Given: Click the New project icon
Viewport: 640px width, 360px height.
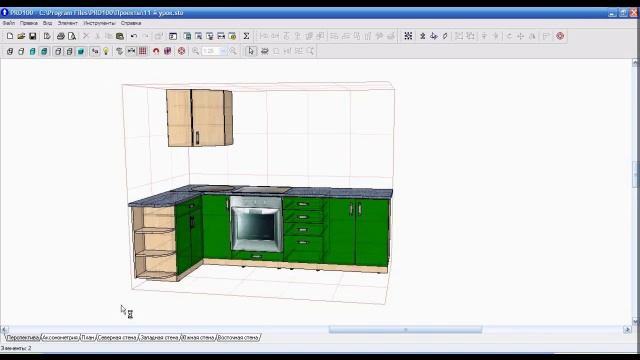Looking at the screenshot, I should 10,36.
